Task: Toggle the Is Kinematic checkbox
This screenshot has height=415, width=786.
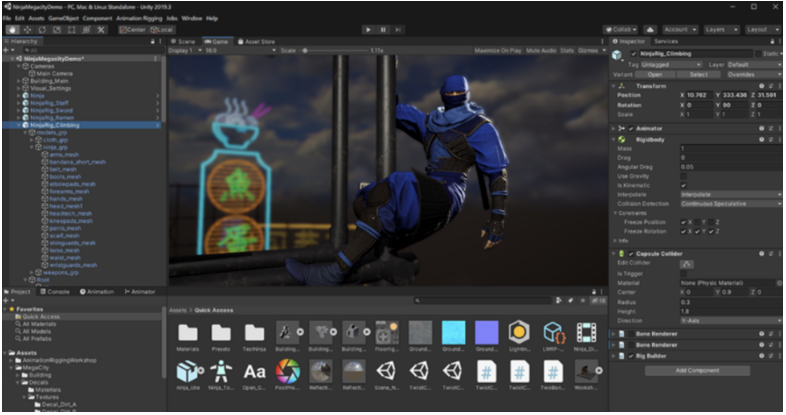Action: pos(683,185)
